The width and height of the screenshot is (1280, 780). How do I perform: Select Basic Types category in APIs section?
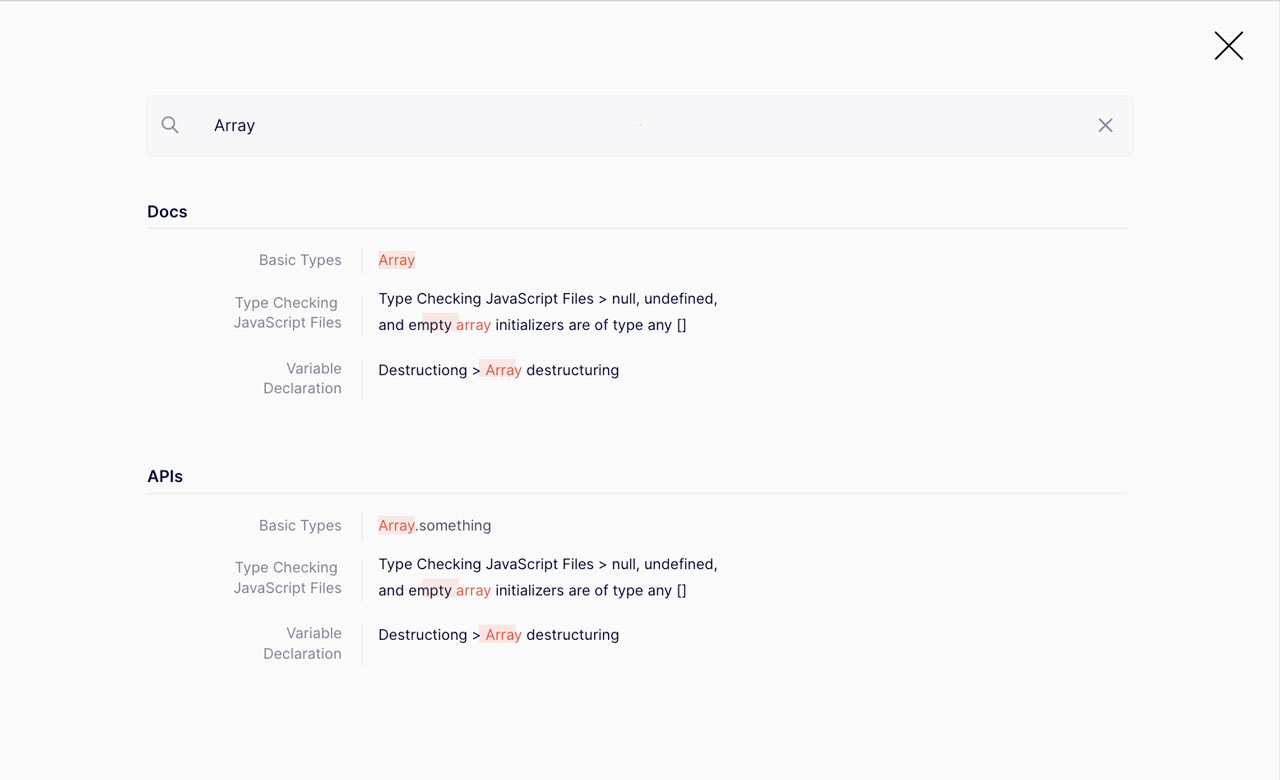300,525
